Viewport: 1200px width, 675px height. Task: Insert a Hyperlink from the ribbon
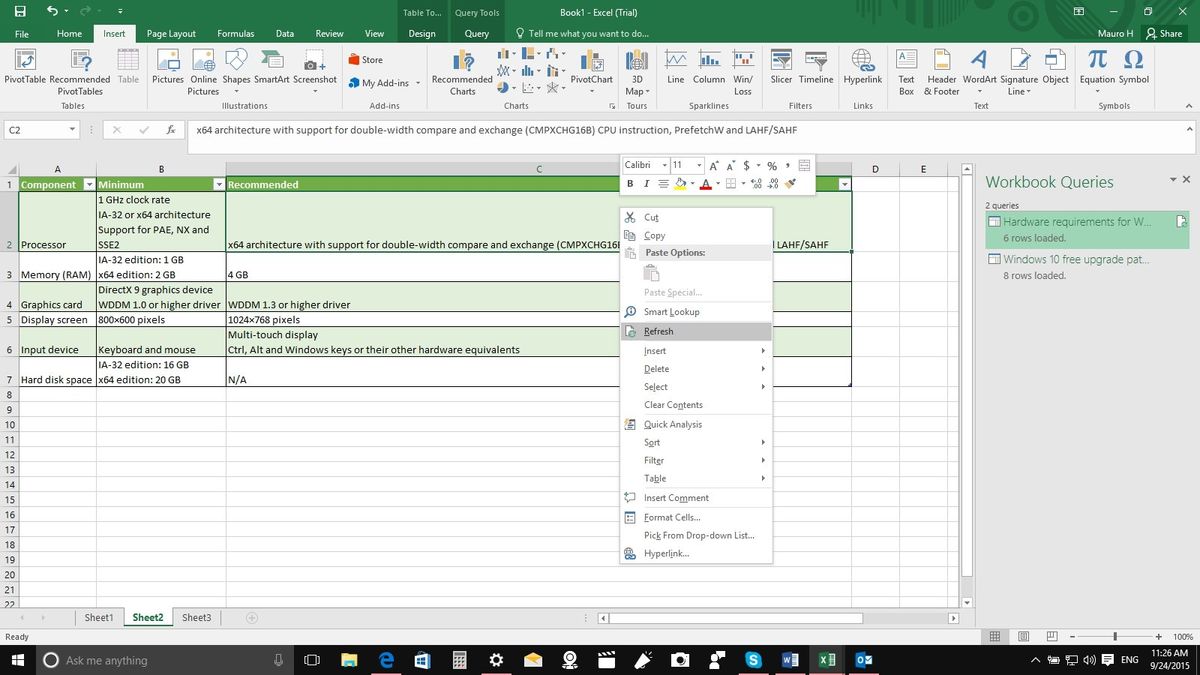[862, 70]
